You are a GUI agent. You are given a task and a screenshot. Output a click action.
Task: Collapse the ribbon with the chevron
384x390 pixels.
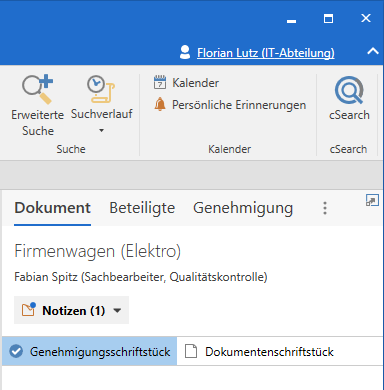(x=373, y=51)
